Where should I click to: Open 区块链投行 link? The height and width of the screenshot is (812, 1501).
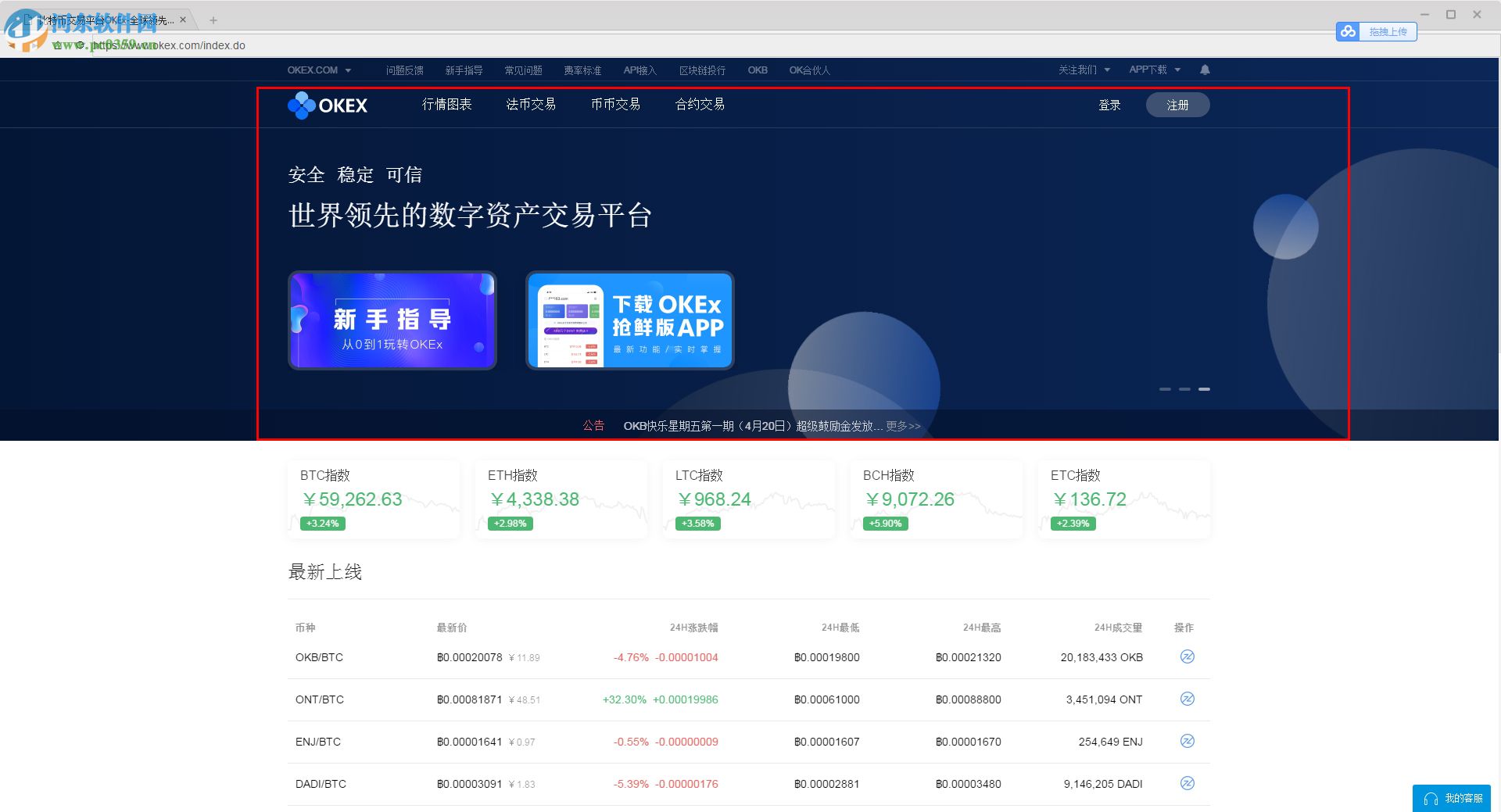tap(702, 70)
